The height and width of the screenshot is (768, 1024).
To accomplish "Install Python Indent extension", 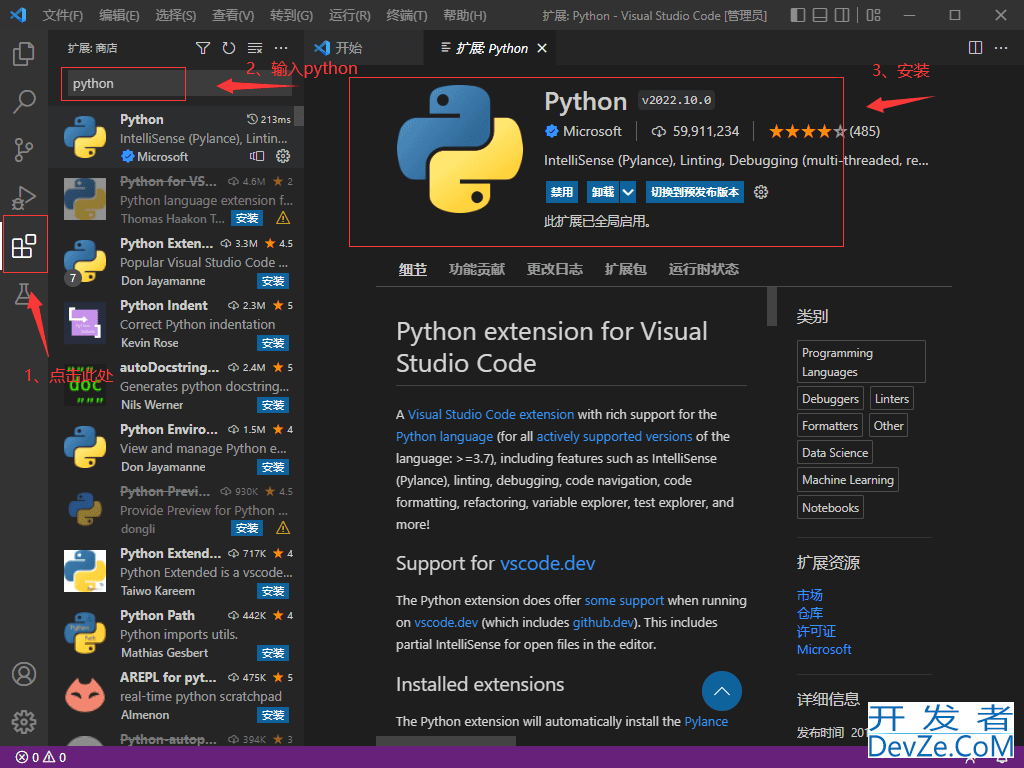I will click(272, 343).
